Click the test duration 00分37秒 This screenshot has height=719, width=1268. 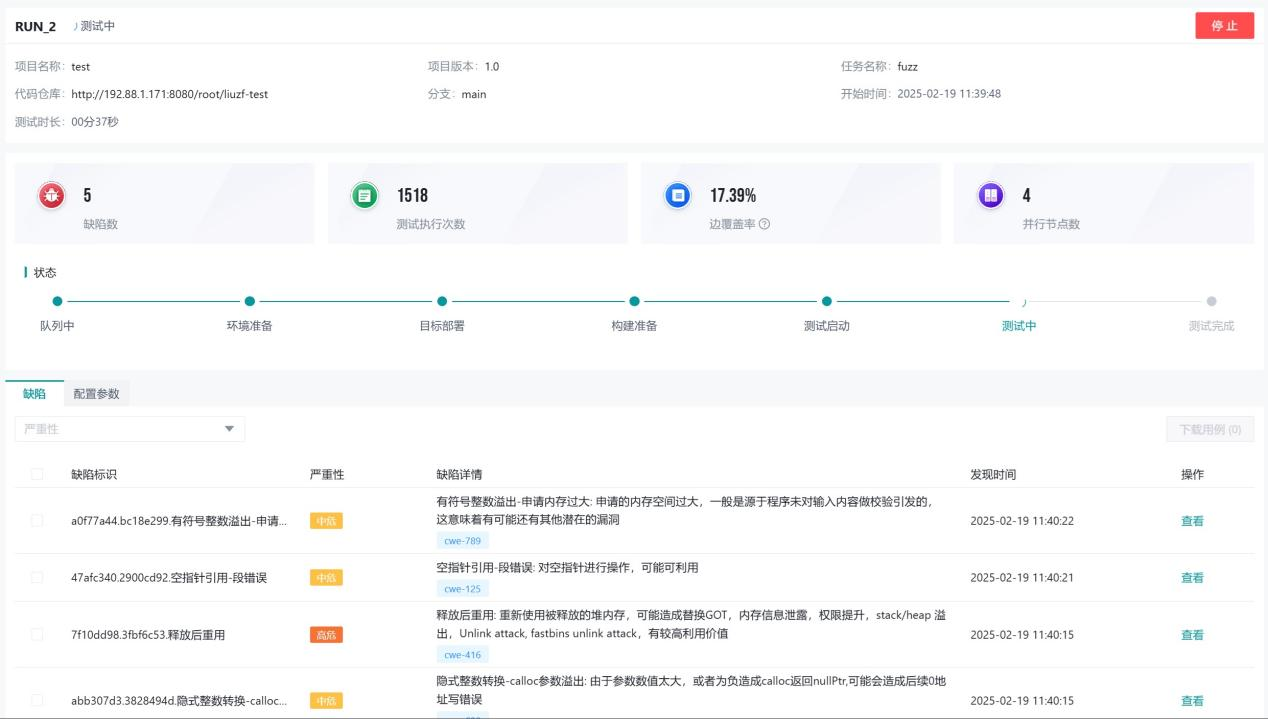click(95, 122)
